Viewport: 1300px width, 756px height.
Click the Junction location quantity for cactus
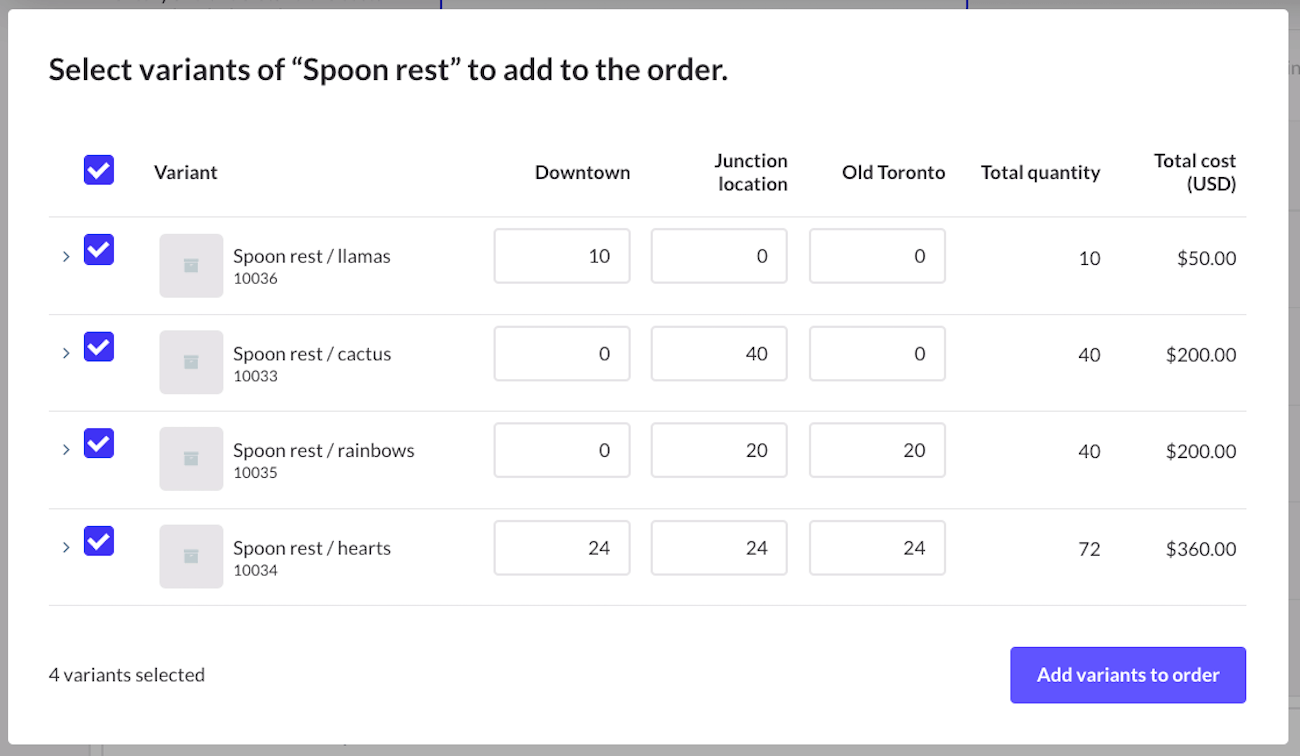[x=718, y=353]
